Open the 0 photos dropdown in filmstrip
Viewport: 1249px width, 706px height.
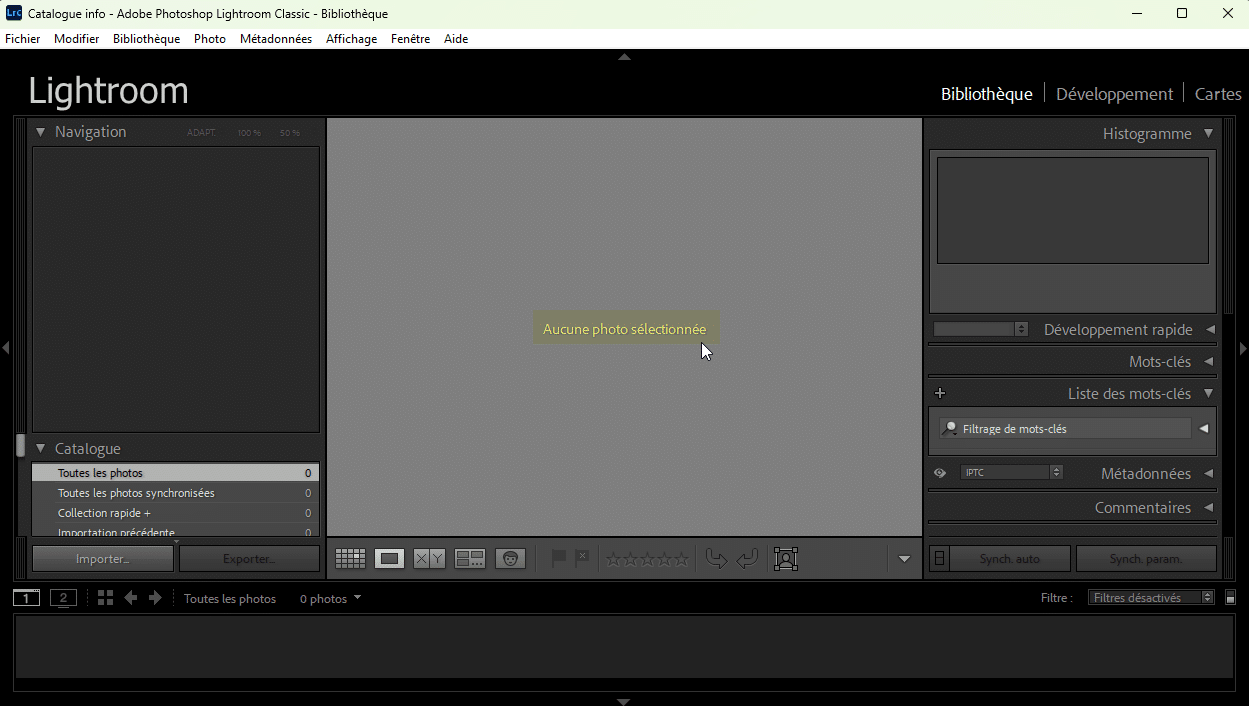point(328,598)
